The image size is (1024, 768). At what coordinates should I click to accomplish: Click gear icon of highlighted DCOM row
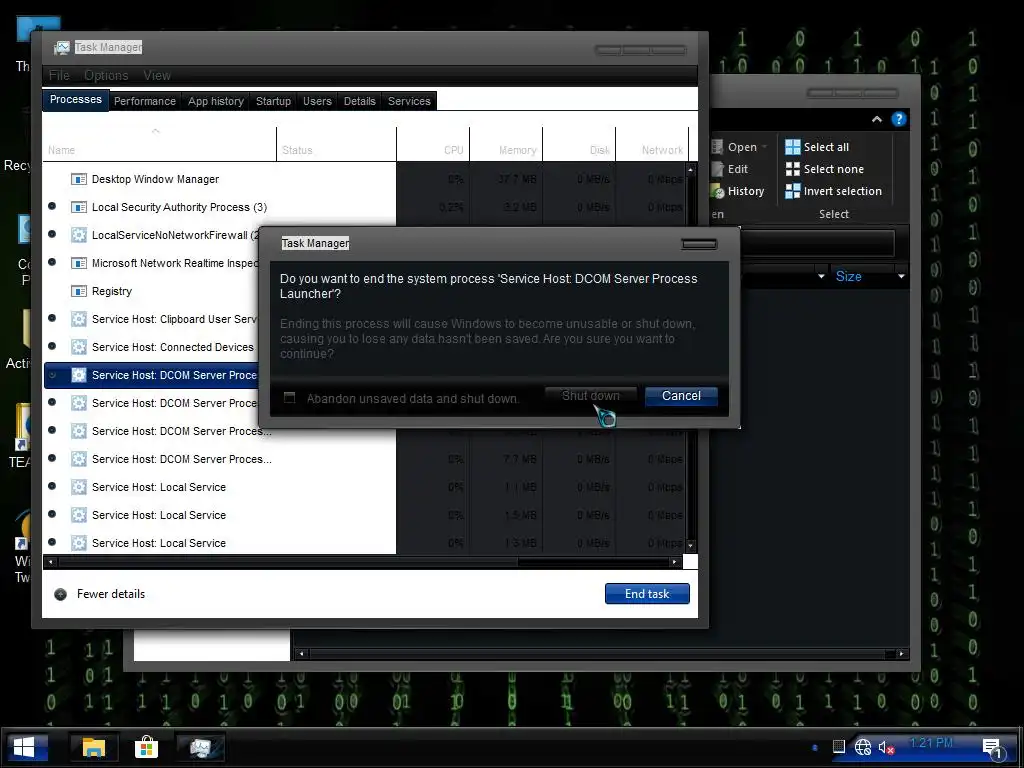pyautogui.click(x=78, y=376)
